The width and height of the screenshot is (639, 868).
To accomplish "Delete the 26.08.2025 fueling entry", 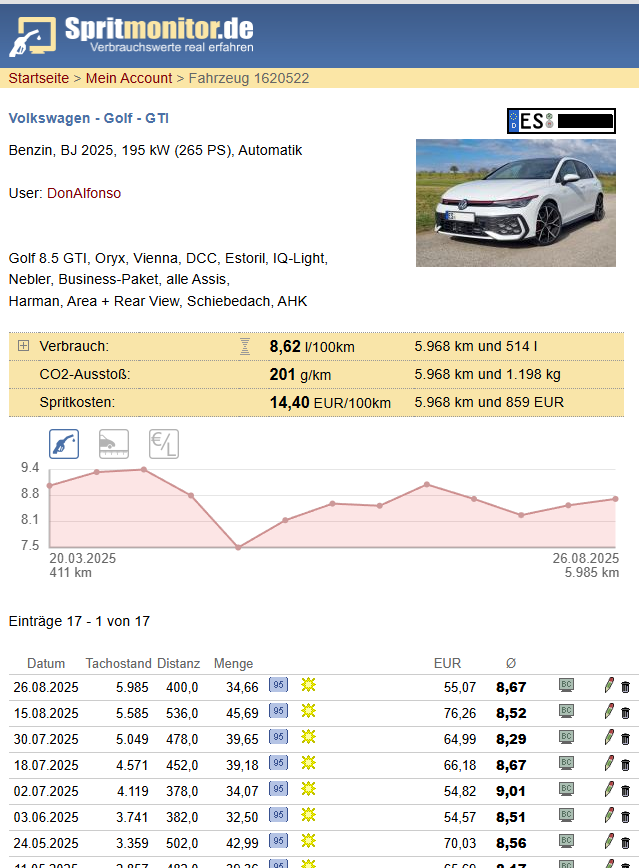I will click(x=625, y=687).
